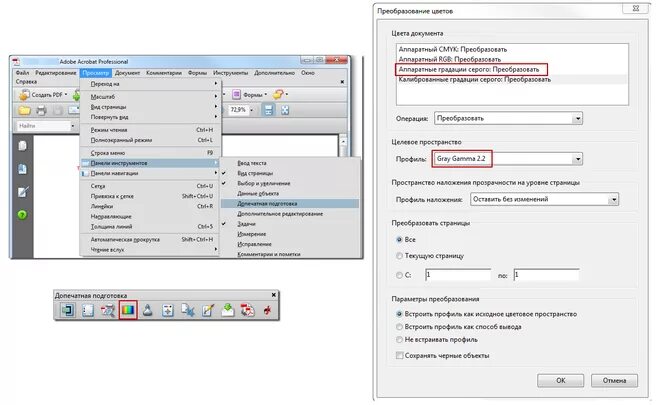This screenshot has width=659, height=405.
Task: Select the Add Printer Marks icon
Action: point(168,310)
